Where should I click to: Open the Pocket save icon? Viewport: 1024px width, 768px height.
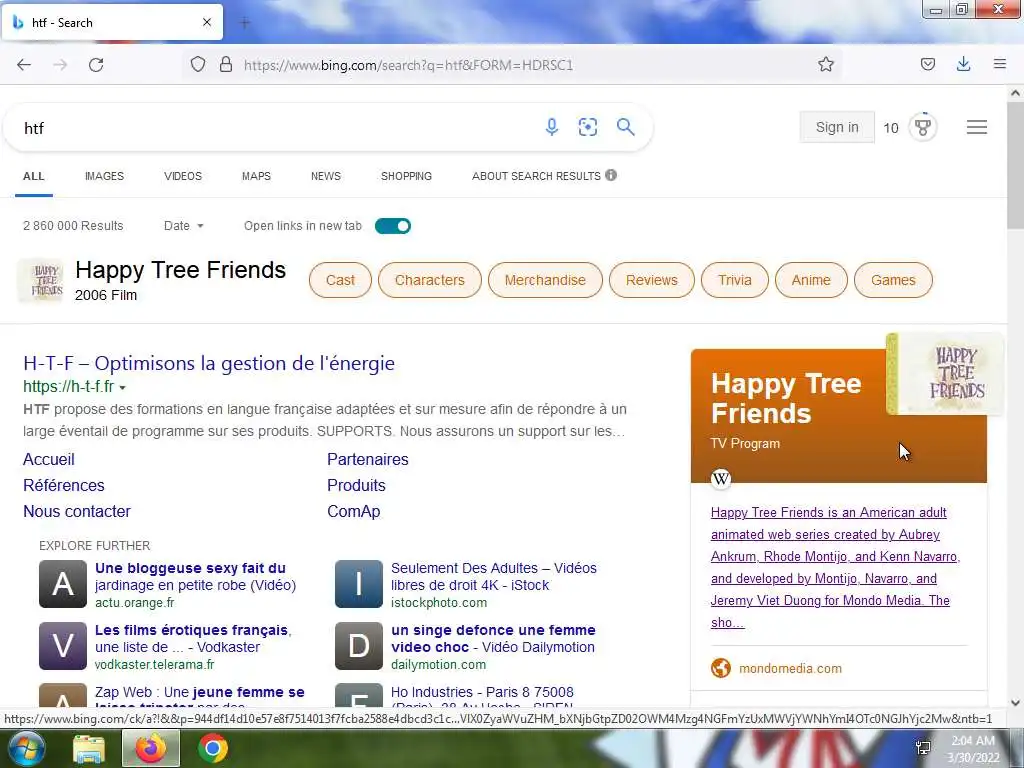(x=927, y=64)
